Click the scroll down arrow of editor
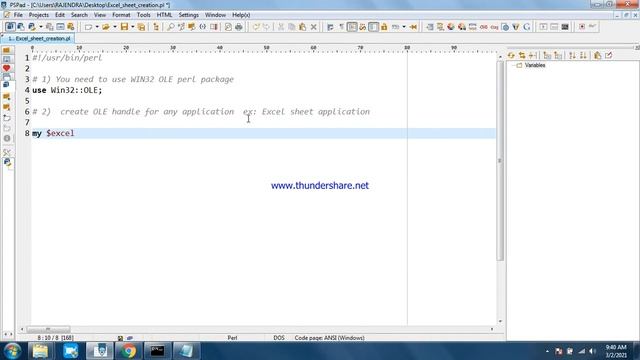 500,322
